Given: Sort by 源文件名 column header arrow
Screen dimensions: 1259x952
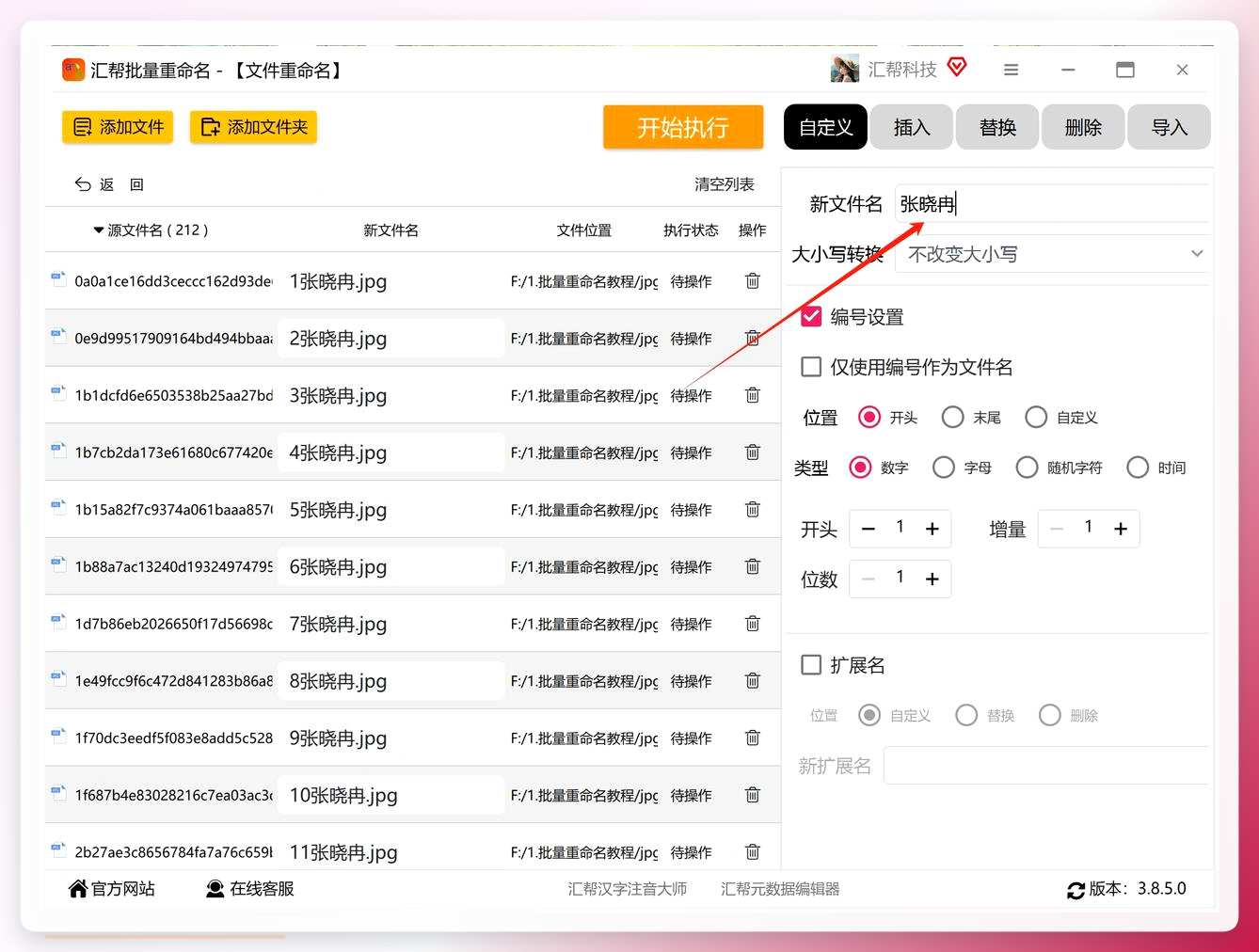Looking at the screenshot, I should point(99,230).
